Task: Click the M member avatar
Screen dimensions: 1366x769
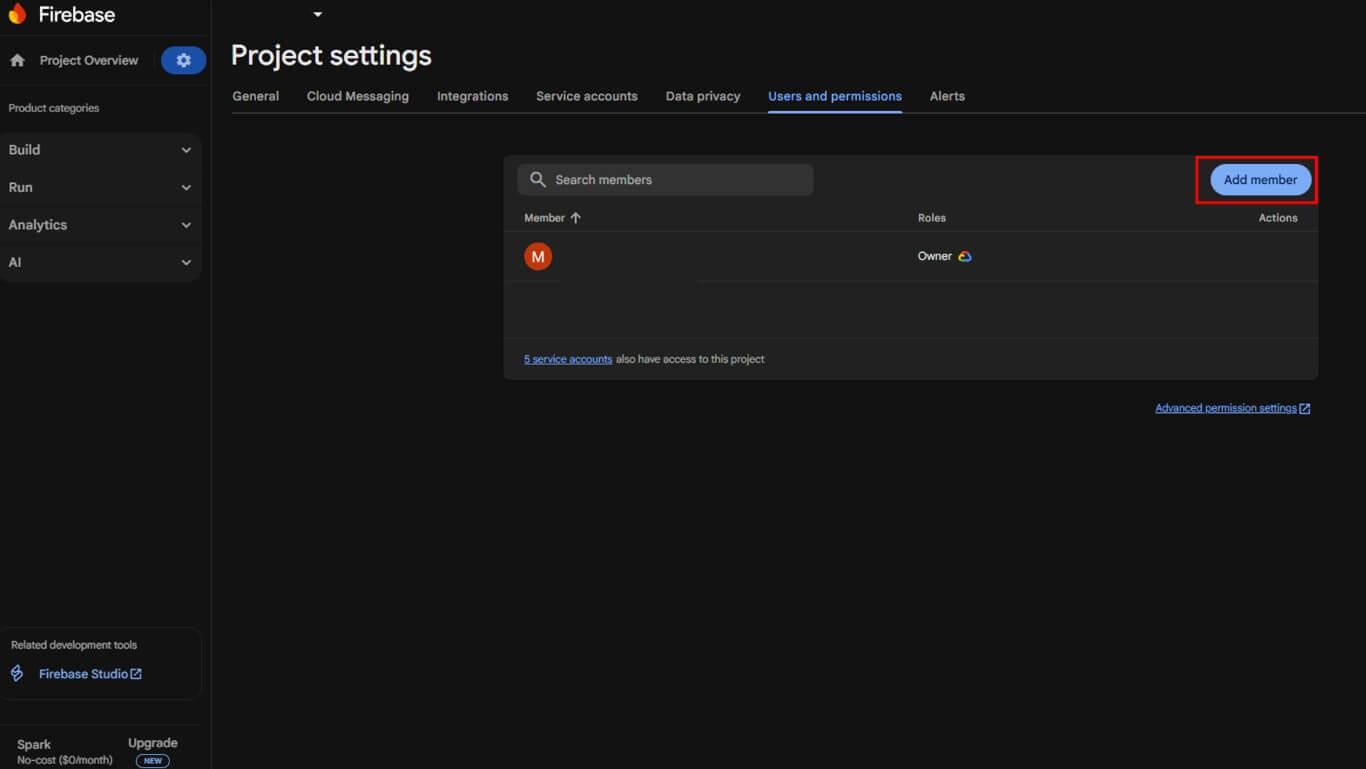Action: tap(538, 257)
